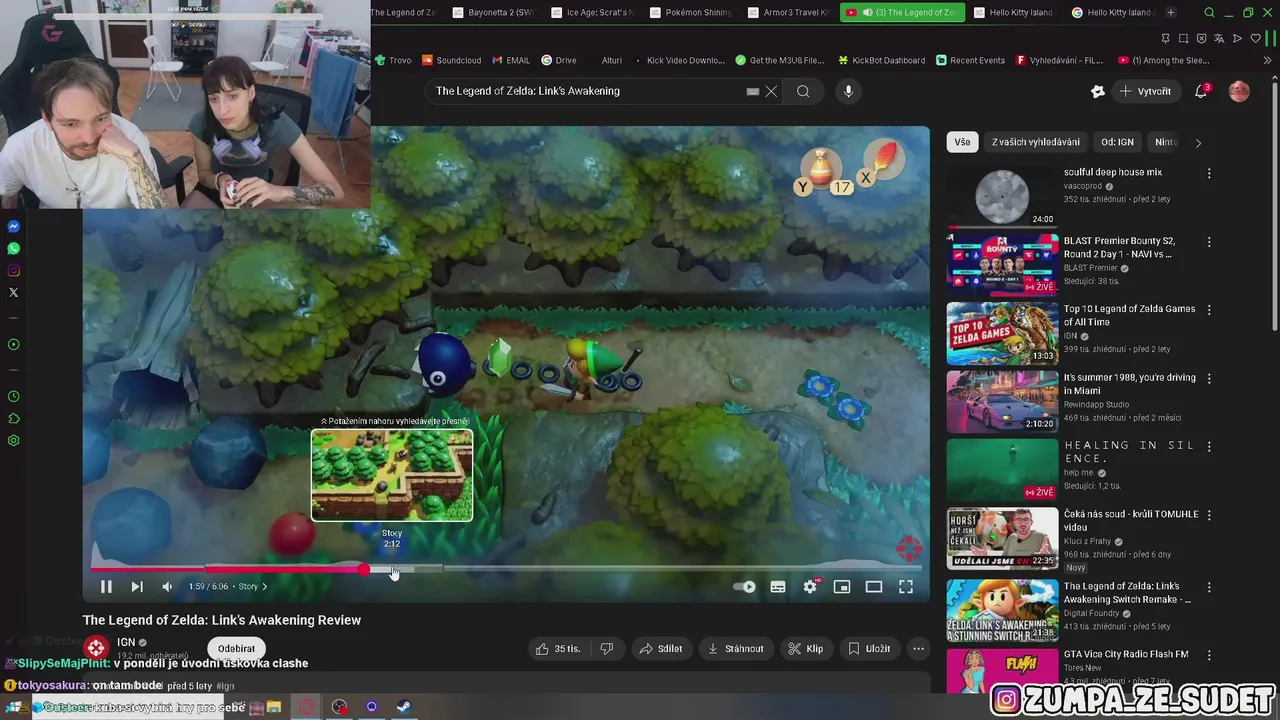
Task: Create a clip with Klip button
Action: [805, 649]
